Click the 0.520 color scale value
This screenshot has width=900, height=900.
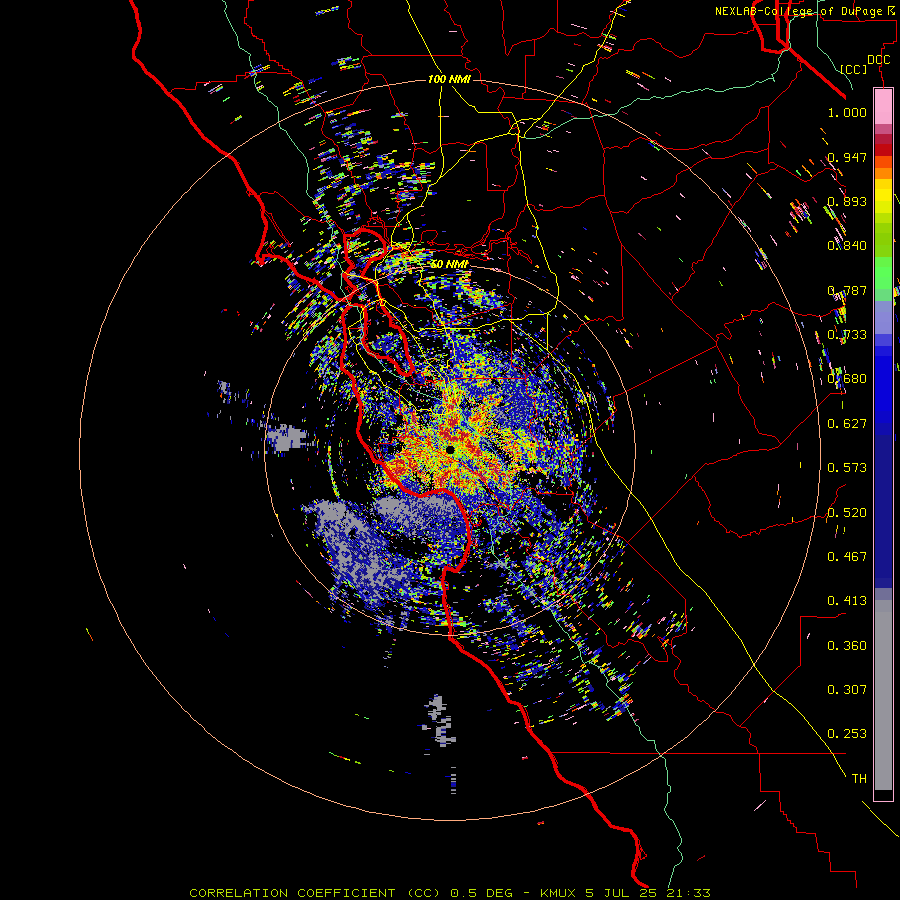pyautogui.click(x=847, y=513)
